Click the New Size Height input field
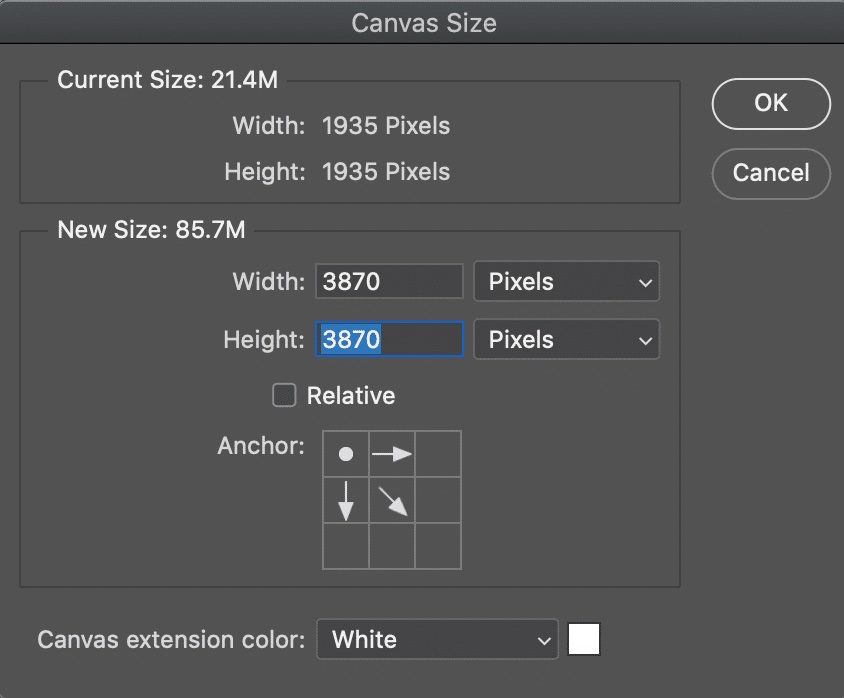The width and height of the screenshot is (844, 698). [389, 339]
